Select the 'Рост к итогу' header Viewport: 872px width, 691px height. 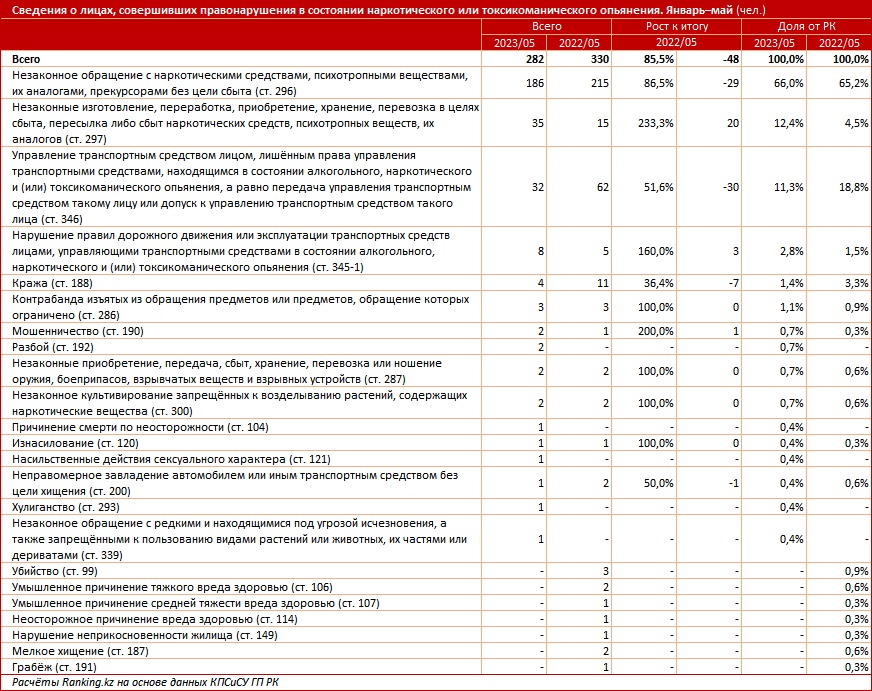coord(676,26)
